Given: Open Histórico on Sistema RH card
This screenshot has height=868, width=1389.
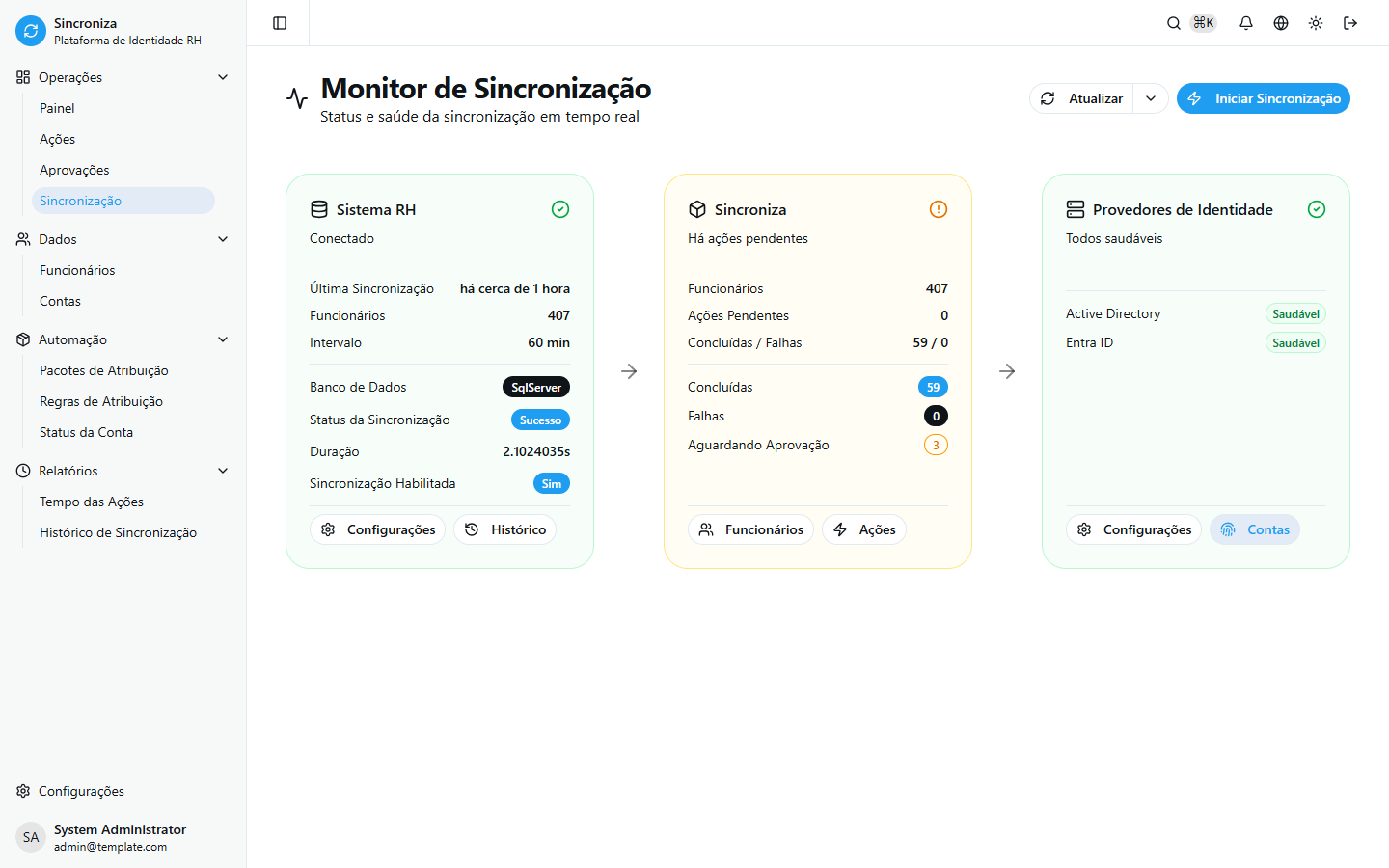Looking at the screenshot, I should pyautogui.click(x=505, y=529).
